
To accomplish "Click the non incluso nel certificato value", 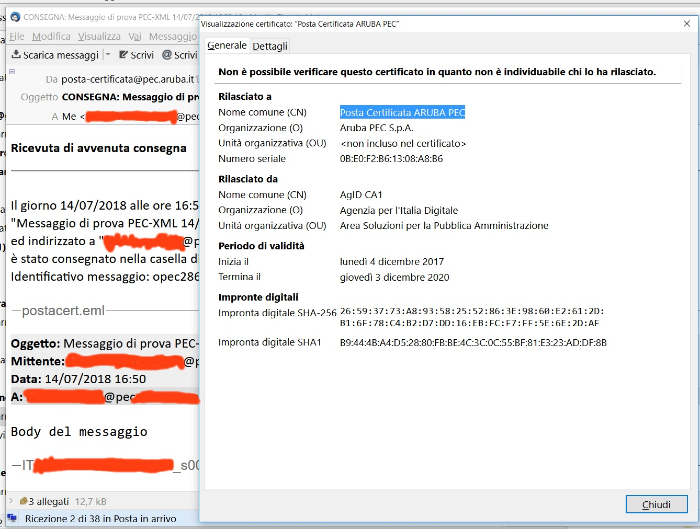I will [x=403, y=143].
